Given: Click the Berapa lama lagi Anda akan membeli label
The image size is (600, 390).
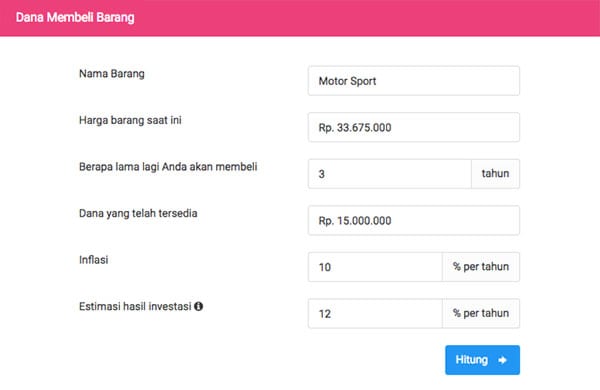Looking at the screenshot, I should click(x=168, y=167).
